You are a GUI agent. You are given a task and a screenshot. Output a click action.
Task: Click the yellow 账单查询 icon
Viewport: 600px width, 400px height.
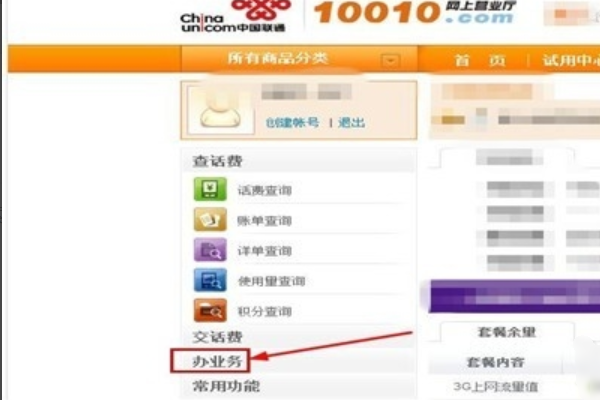[210, 219]
